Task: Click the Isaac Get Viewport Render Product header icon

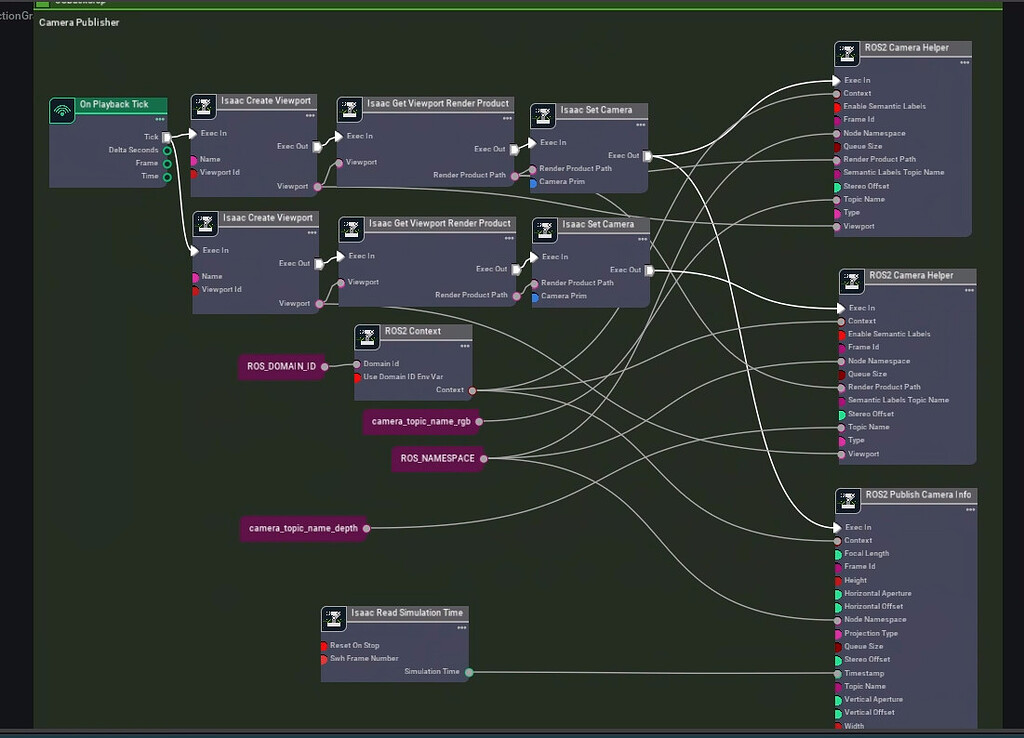Action: coord(350,111)
